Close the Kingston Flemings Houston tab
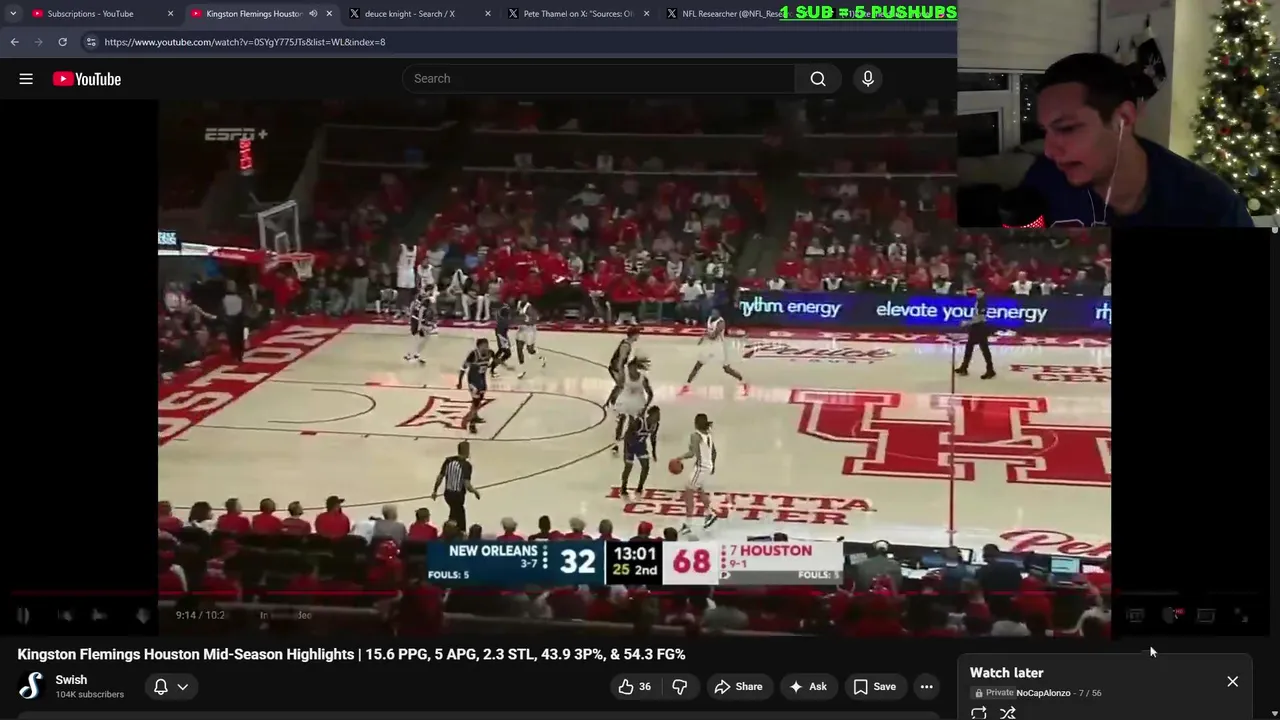The width and height of the screenshot is (1280, 720). (329, 14)
